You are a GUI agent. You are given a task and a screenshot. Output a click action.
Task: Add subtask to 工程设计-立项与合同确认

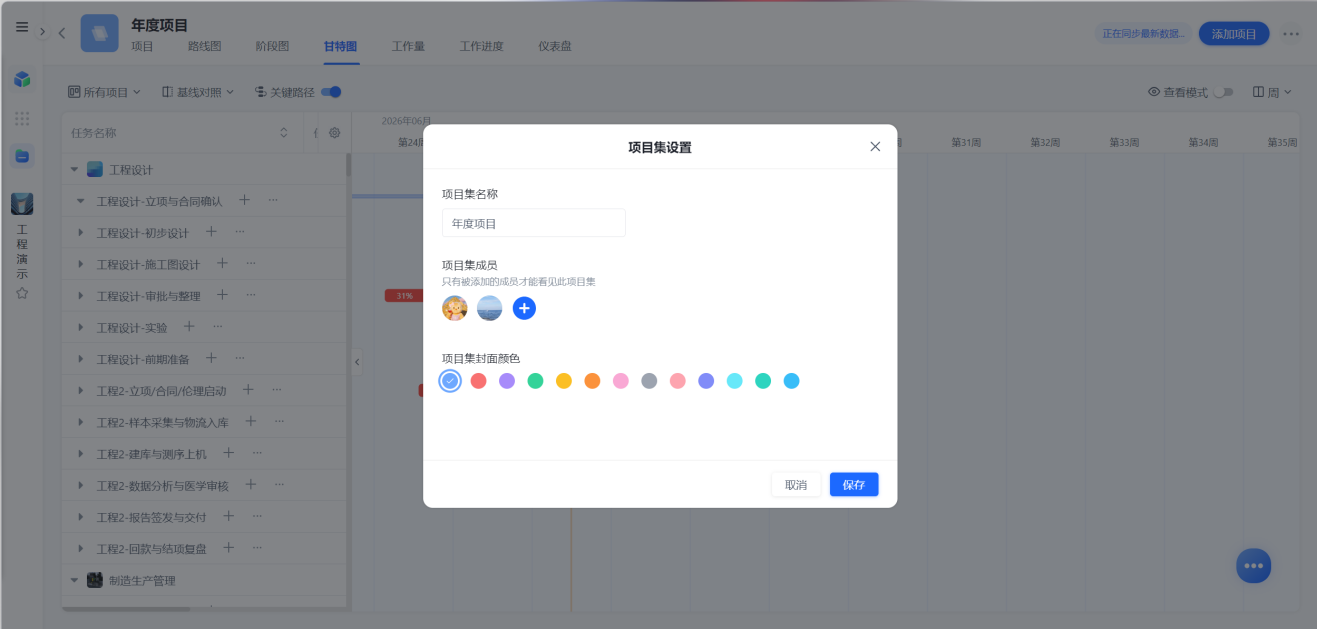(x=244, y=200)
